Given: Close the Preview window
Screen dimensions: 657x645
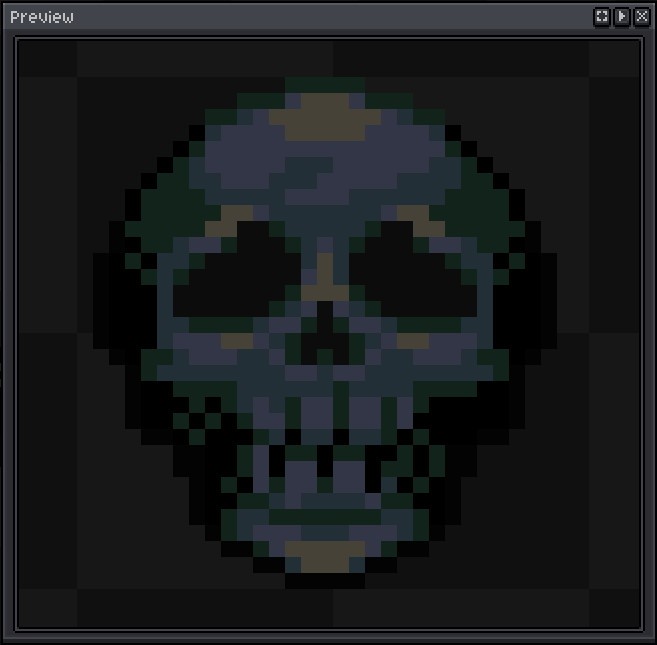Looking at the screenshot, I should click(x=642, y=17).
